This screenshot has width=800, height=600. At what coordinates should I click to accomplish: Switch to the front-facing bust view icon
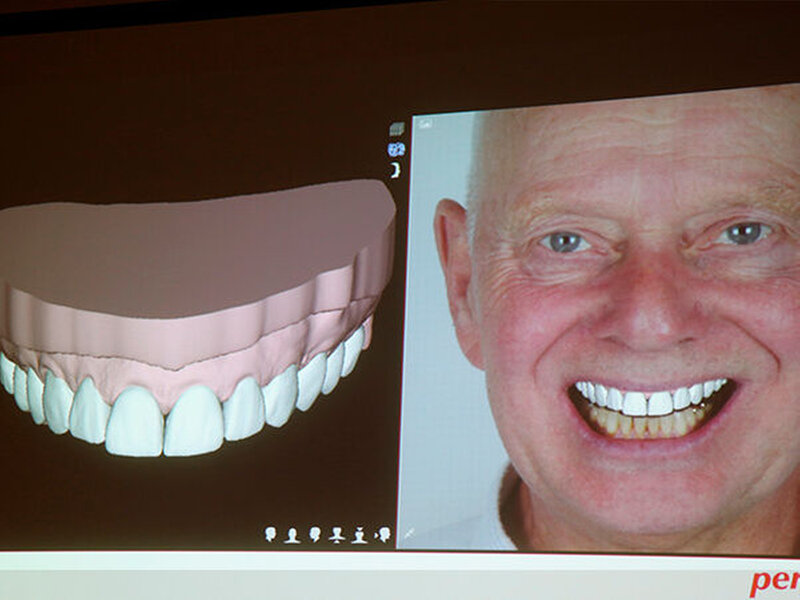point(293,535)
